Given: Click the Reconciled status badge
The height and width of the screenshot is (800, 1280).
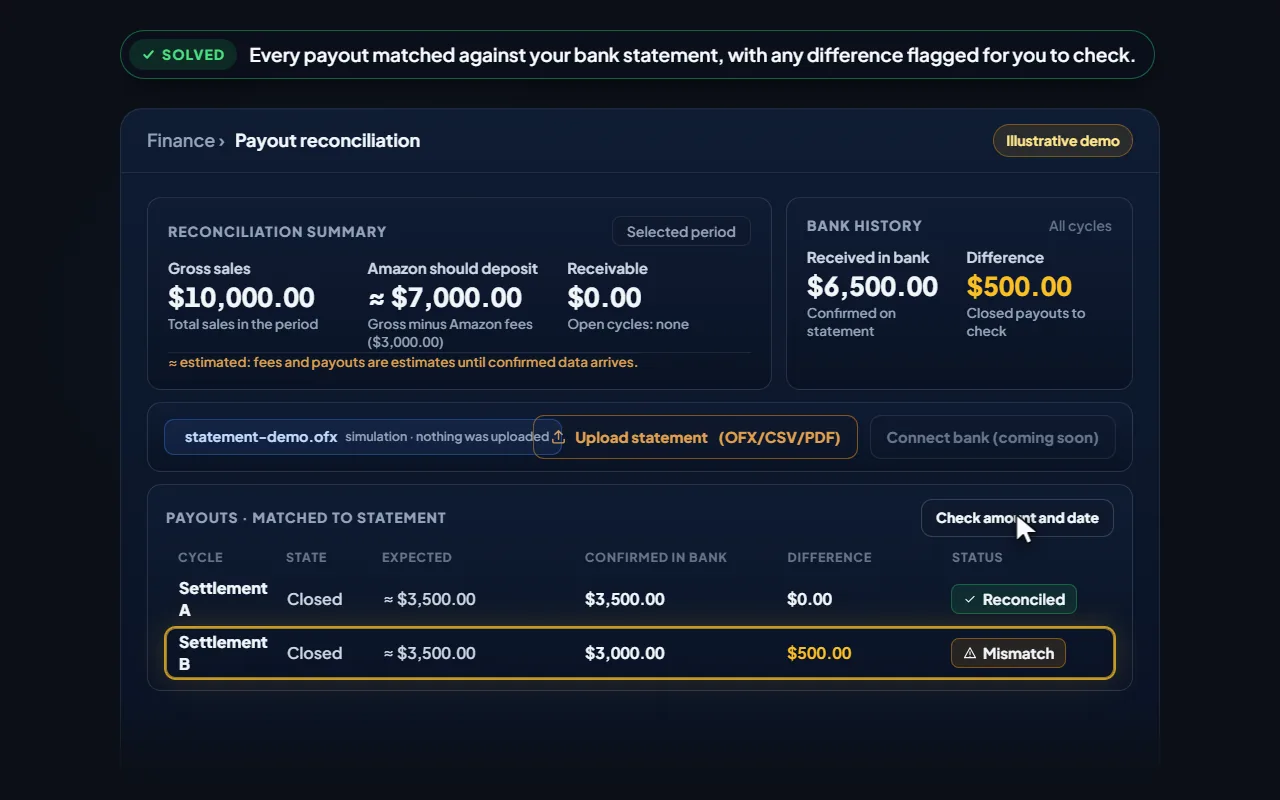Looking at the screenshot, I should 1013,599.
